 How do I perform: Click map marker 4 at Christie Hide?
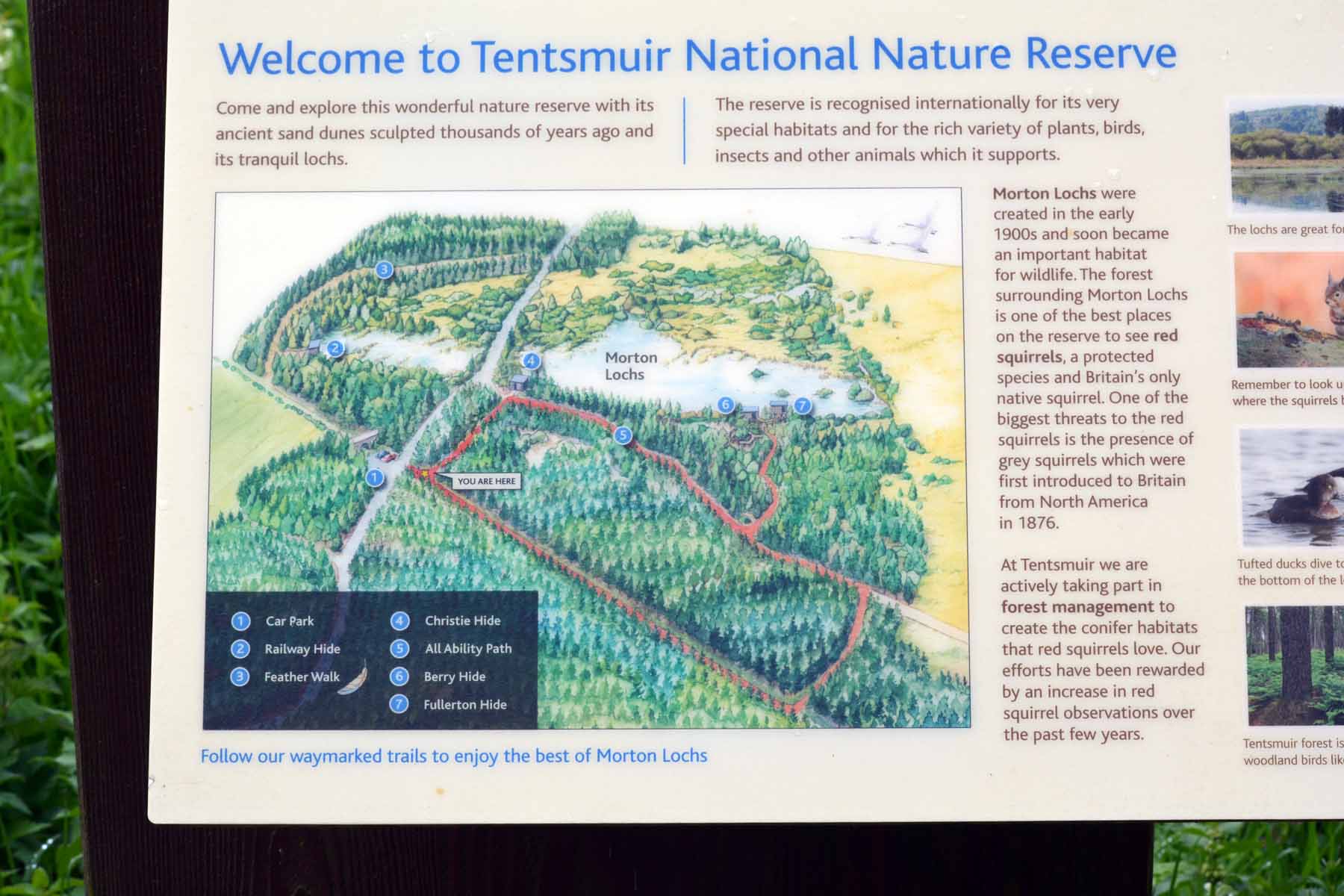[531, 361]
